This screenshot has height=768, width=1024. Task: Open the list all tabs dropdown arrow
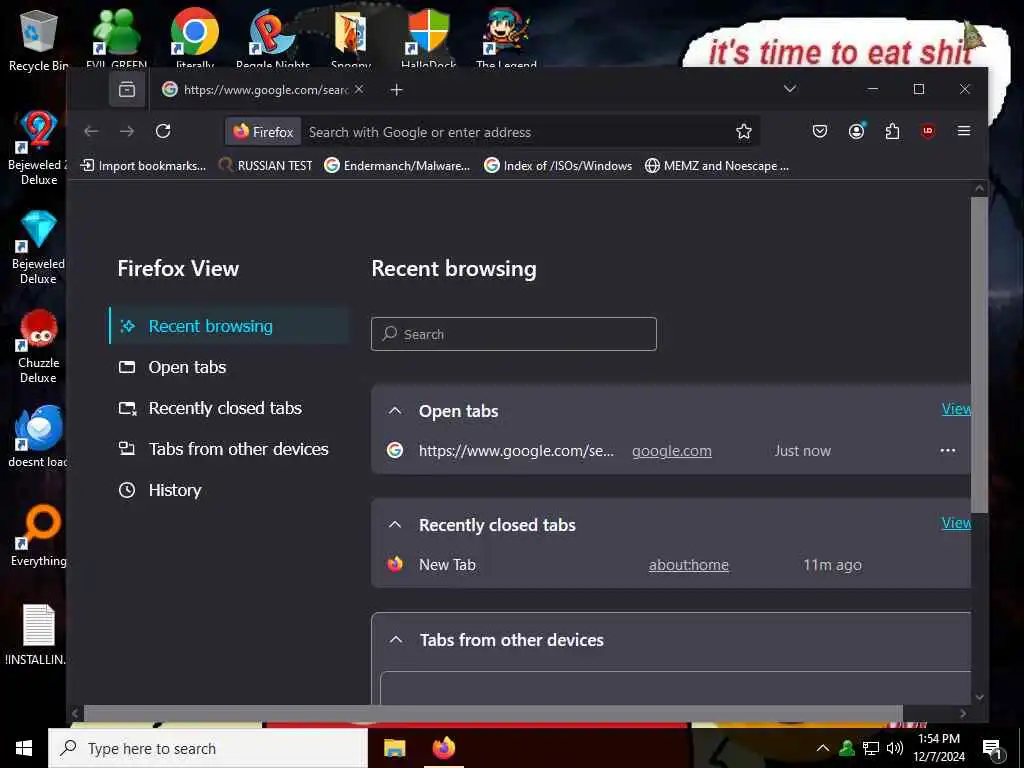[790, 89]
